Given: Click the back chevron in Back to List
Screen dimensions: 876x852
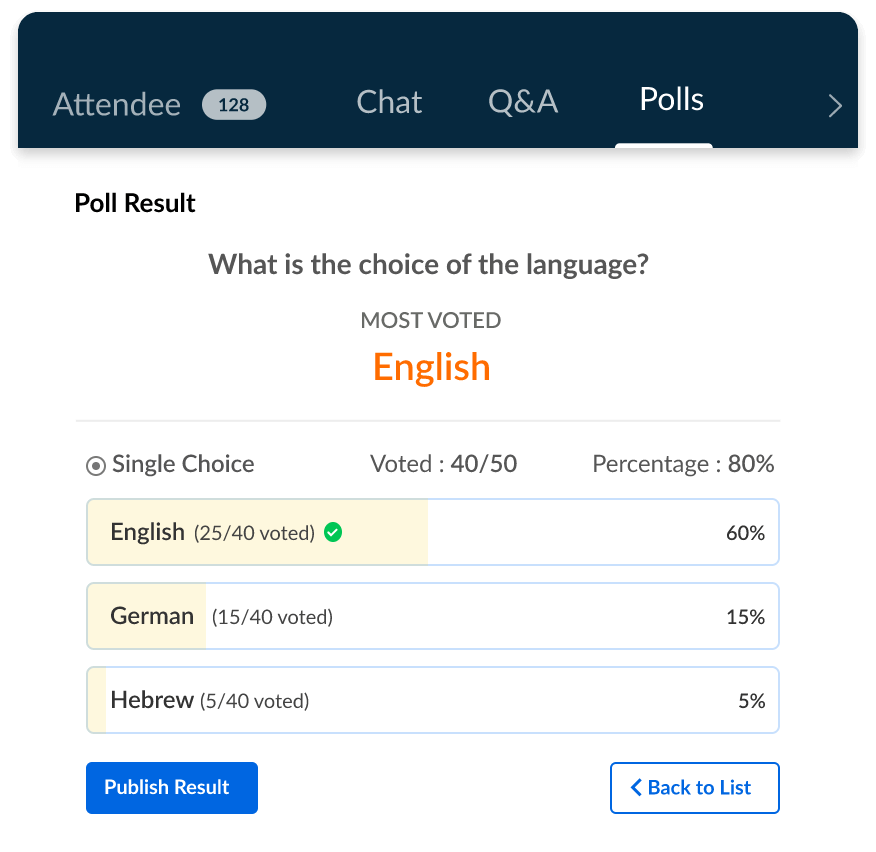Looking at the screenshot, I should pyautogui.click(x=636, y=788).
